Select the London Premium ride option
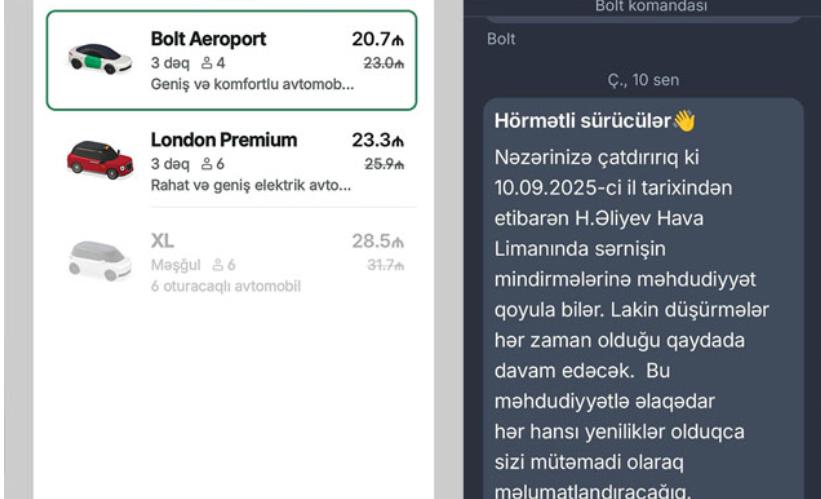Screen dimensions: 821x499 (223, 141)
